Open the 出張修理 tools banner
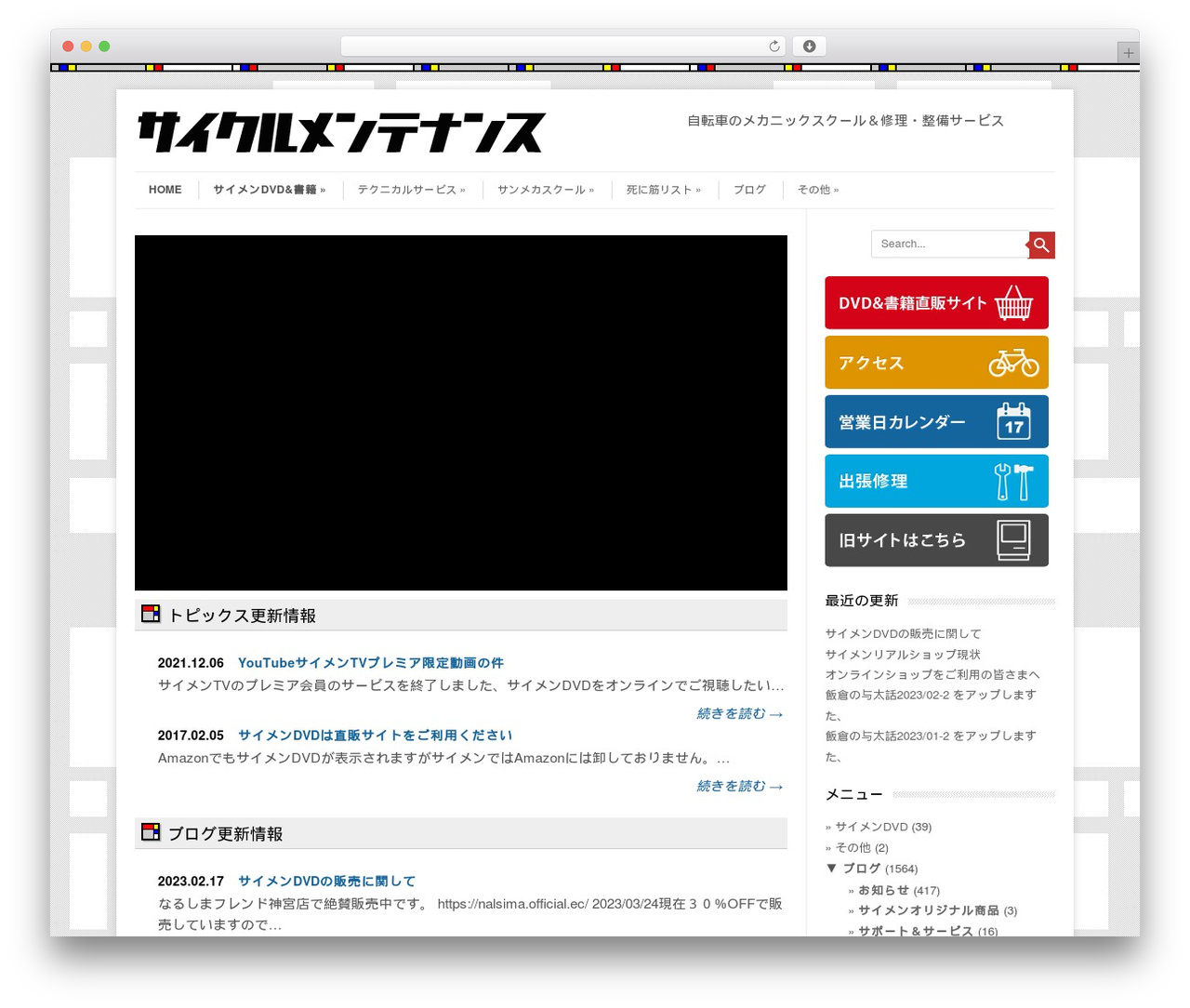 pyautogui.click(x=936, y=481)
